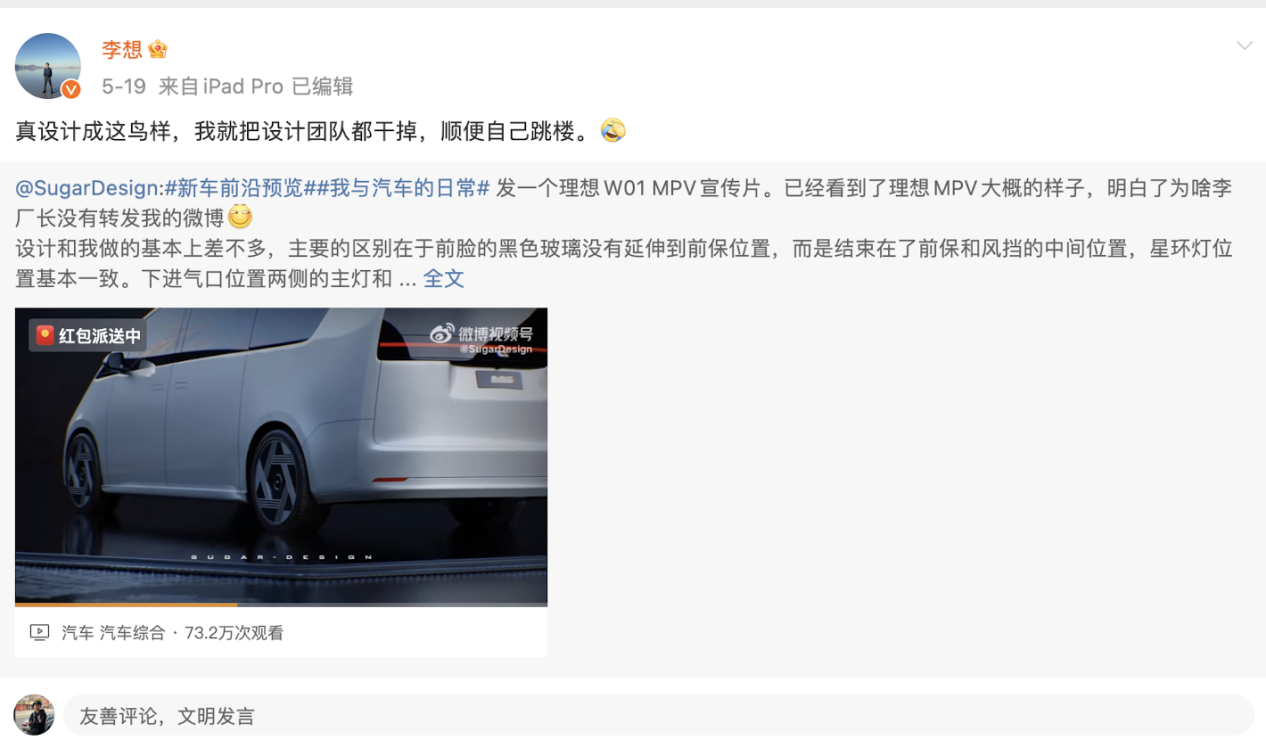1266x740 pixels.
Task: Click the smiling emoji in the reposted text
Action: [x=240, y=216]
